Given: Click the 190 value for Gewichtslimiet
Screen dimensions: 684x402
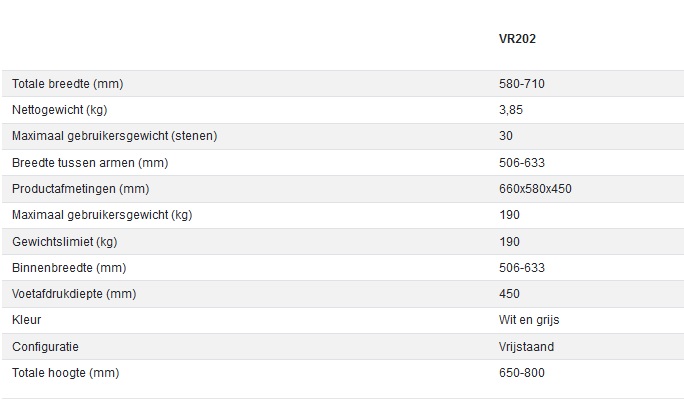Looking at the screenshot, I should click(509, 242).
